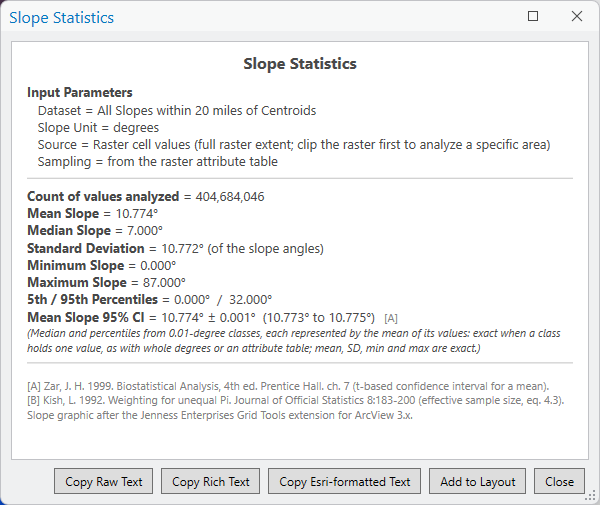The height and width of the screenshot is (505, 600).
Task: Click the 'Input Parameters' heading
Action: (80, 93)
